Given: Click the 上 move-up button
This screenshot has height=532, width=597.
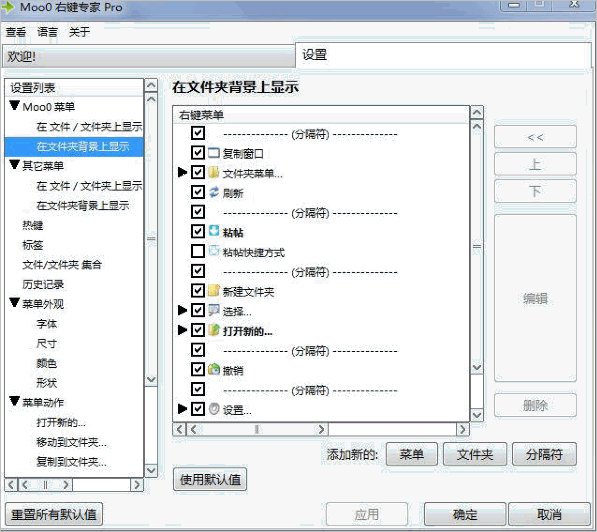Looking at the screenshot, I should (535, 164).
